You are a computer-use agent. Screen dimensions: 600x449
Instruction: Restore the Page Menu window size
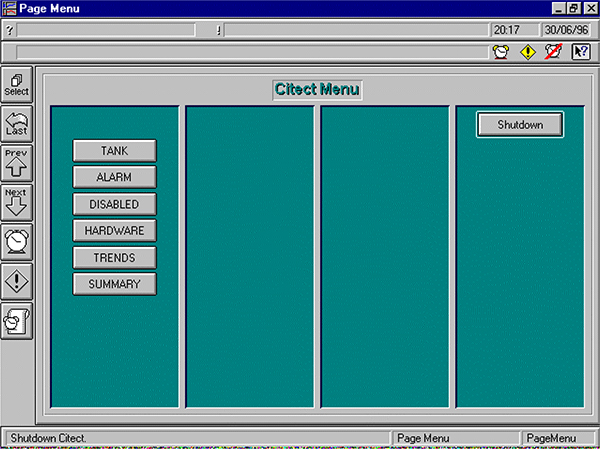573,8
